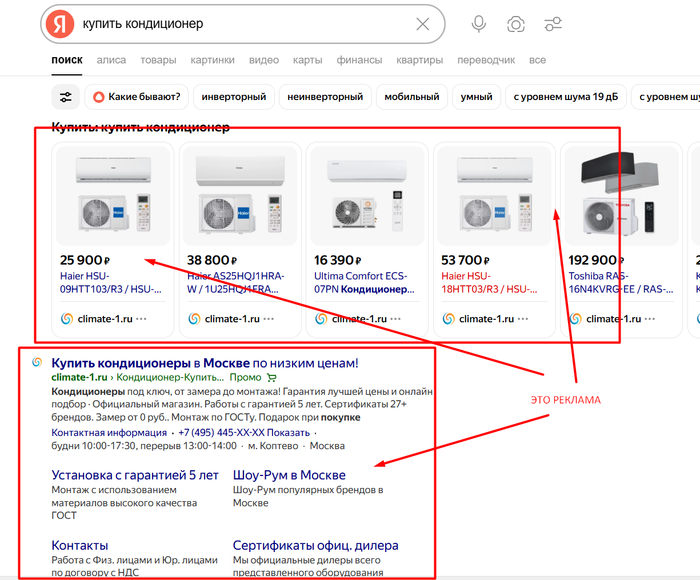Select the «инверторный» filter chip

[234, 97]
